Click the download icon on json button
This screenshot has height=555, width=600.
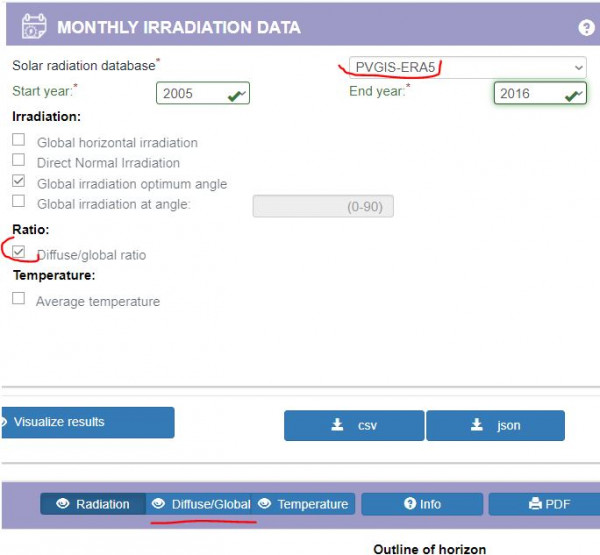(x=476, y=424)
